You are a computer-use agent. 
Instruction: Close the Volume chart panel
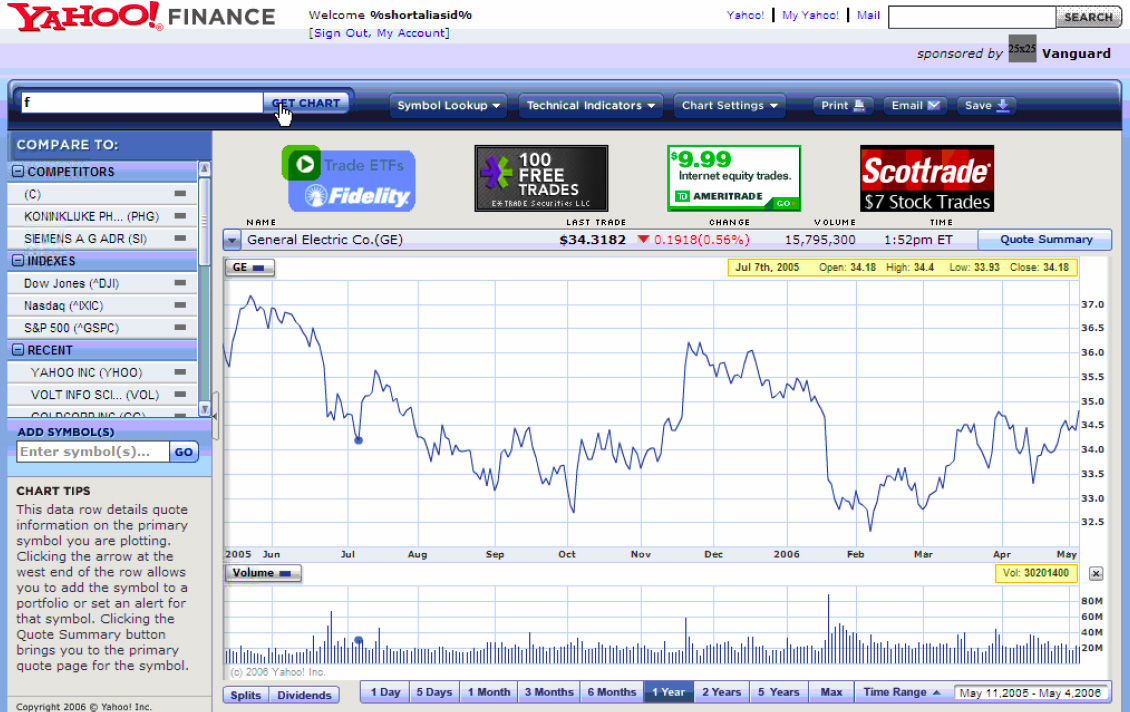coord(1095,574)
